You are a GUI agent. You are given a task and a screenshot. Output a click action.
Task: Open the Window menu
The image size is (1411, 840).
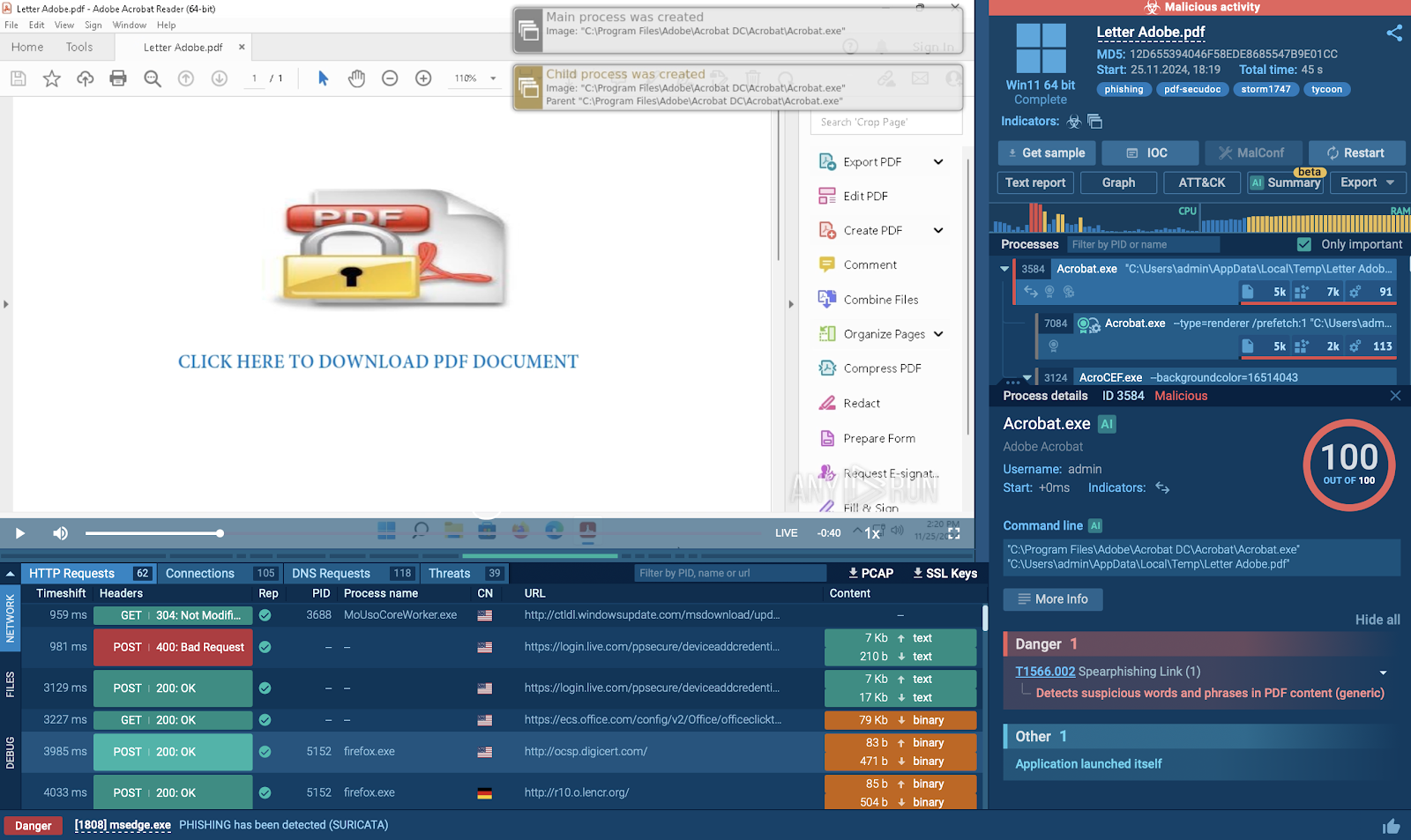click(130, 25)
